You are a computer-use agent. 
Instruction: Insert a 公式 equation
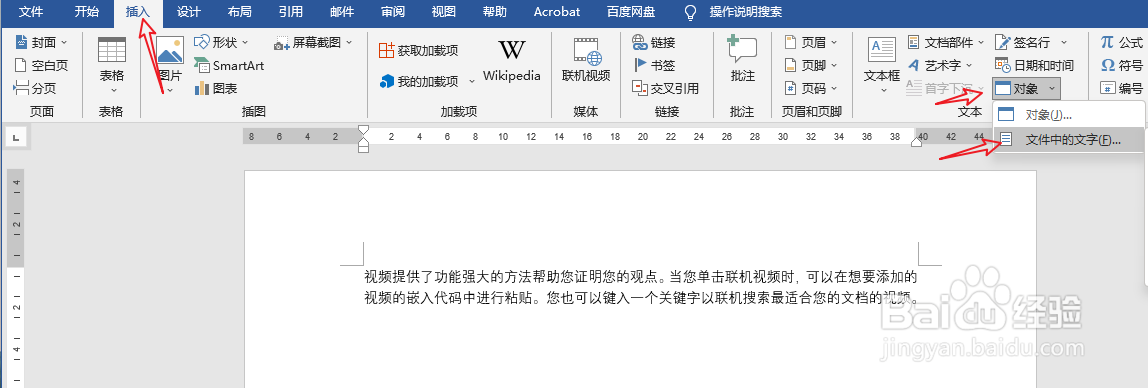point(1122,42)
